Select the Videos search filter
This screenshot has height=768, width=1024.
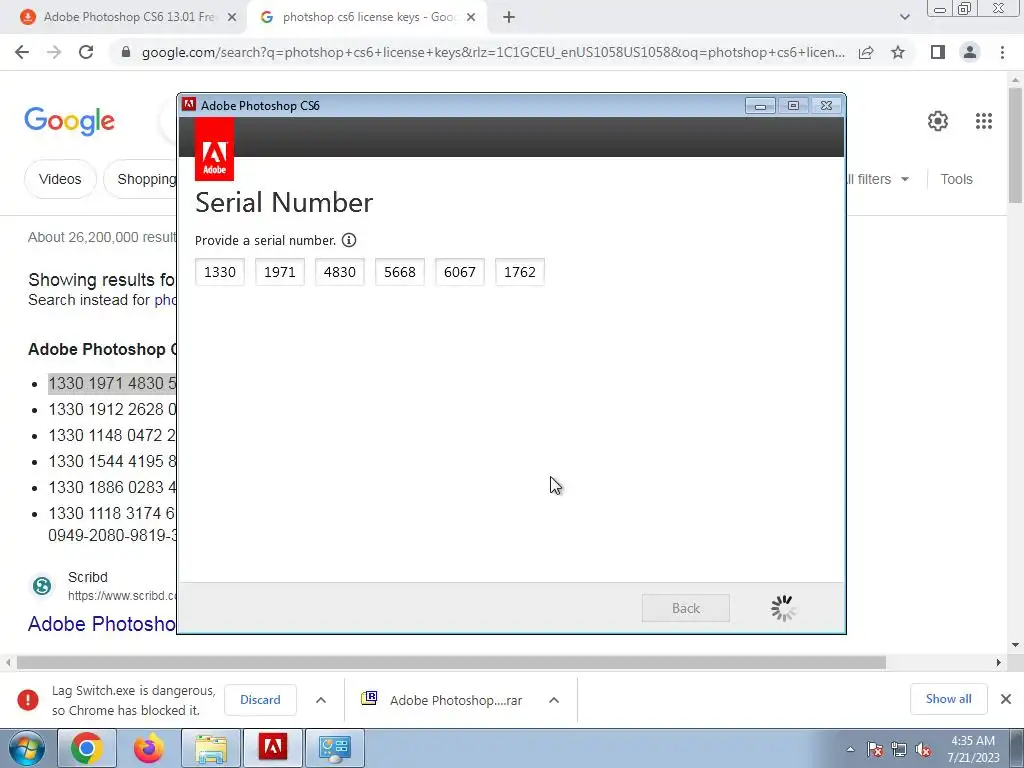(60, 179)
